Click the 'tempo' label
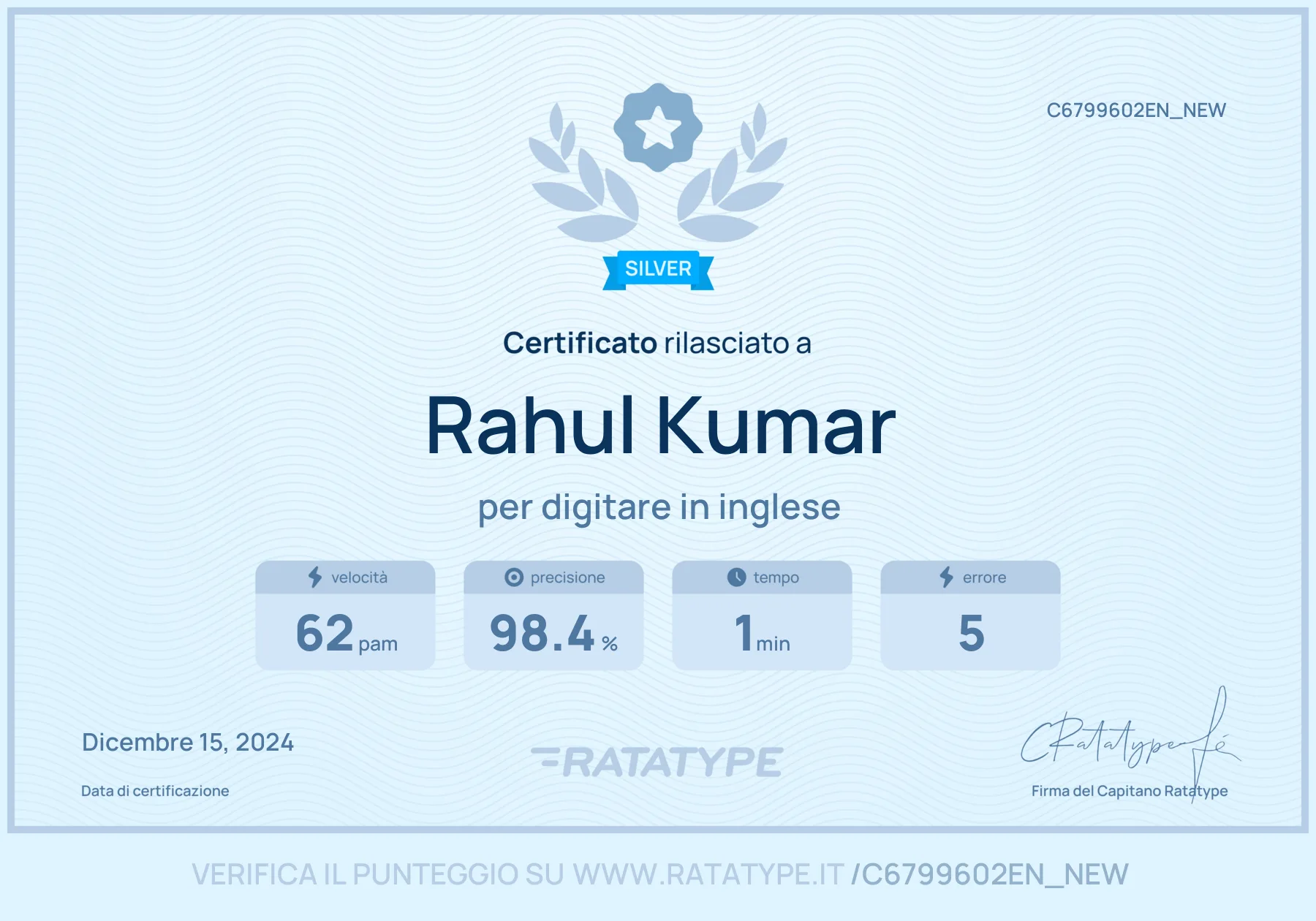This screenshot has height=921, width=1316. coord(776,577)
